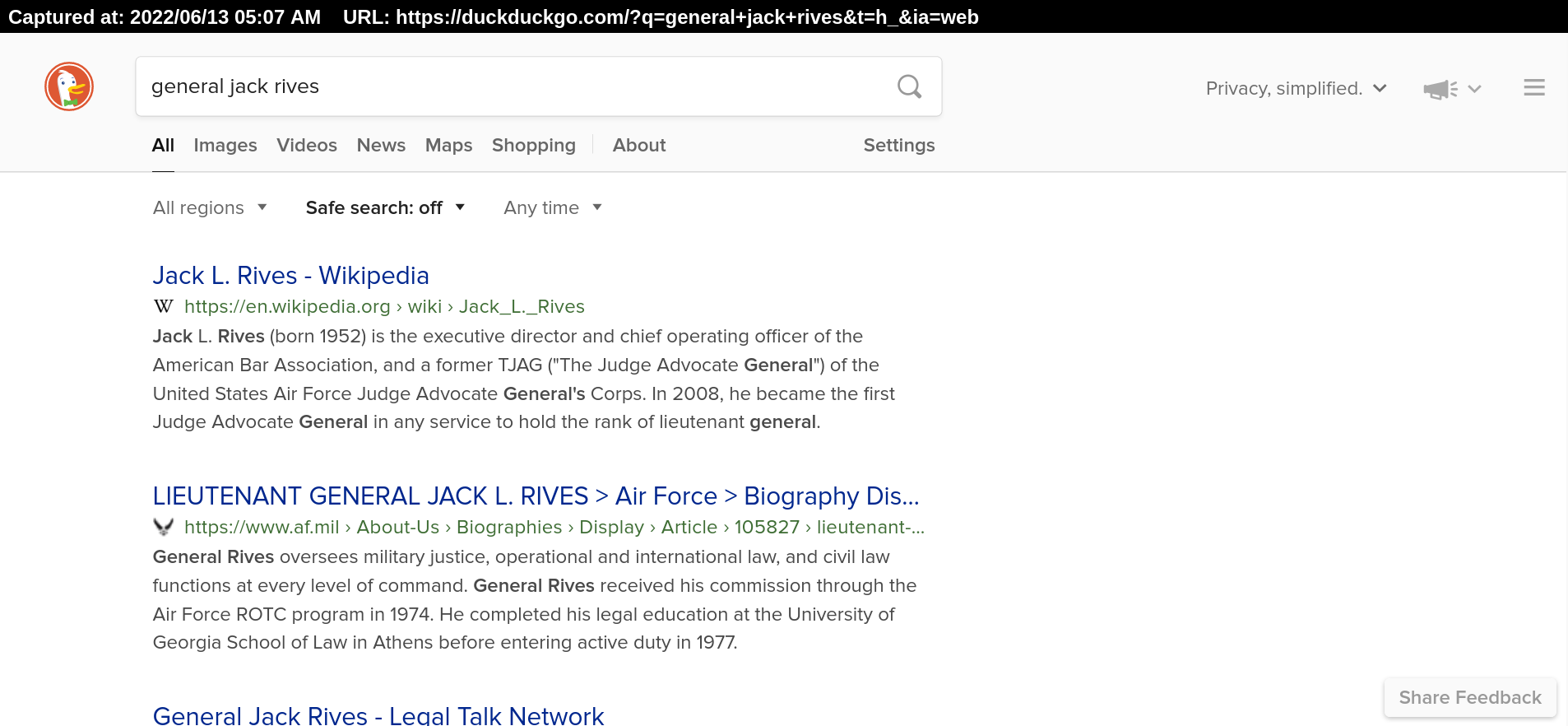Open the Jack L. Rives - Wikipedia result
Screen dimensions: 1568x726
[291, 275]
